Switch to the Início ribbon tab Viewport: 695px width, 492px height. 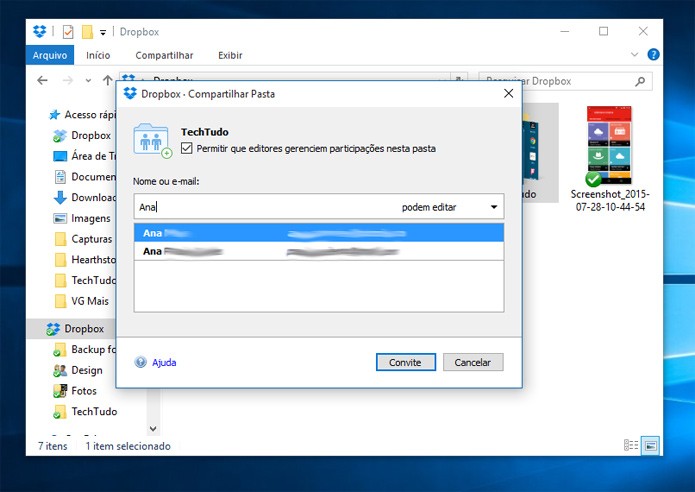98,55
